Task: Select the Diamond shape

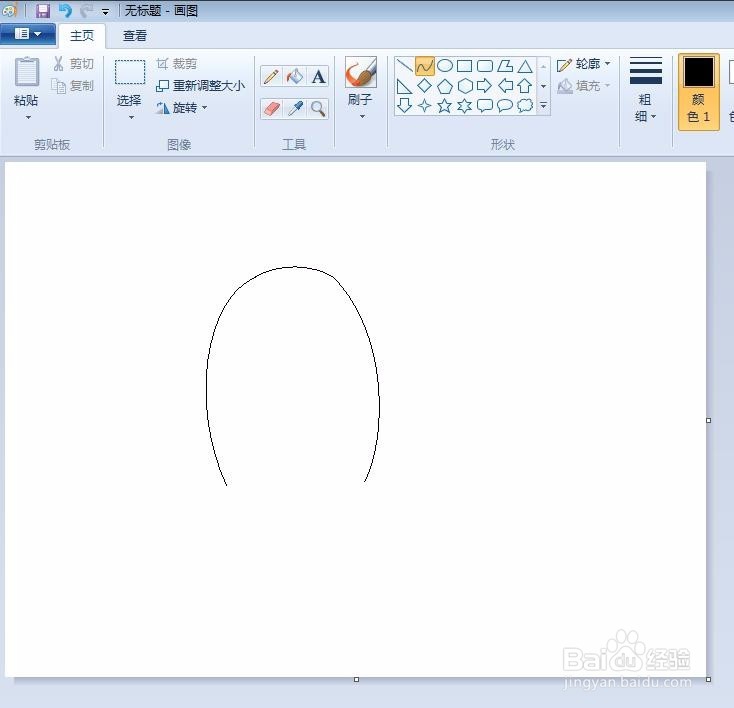Action: (x=425, y=86)
